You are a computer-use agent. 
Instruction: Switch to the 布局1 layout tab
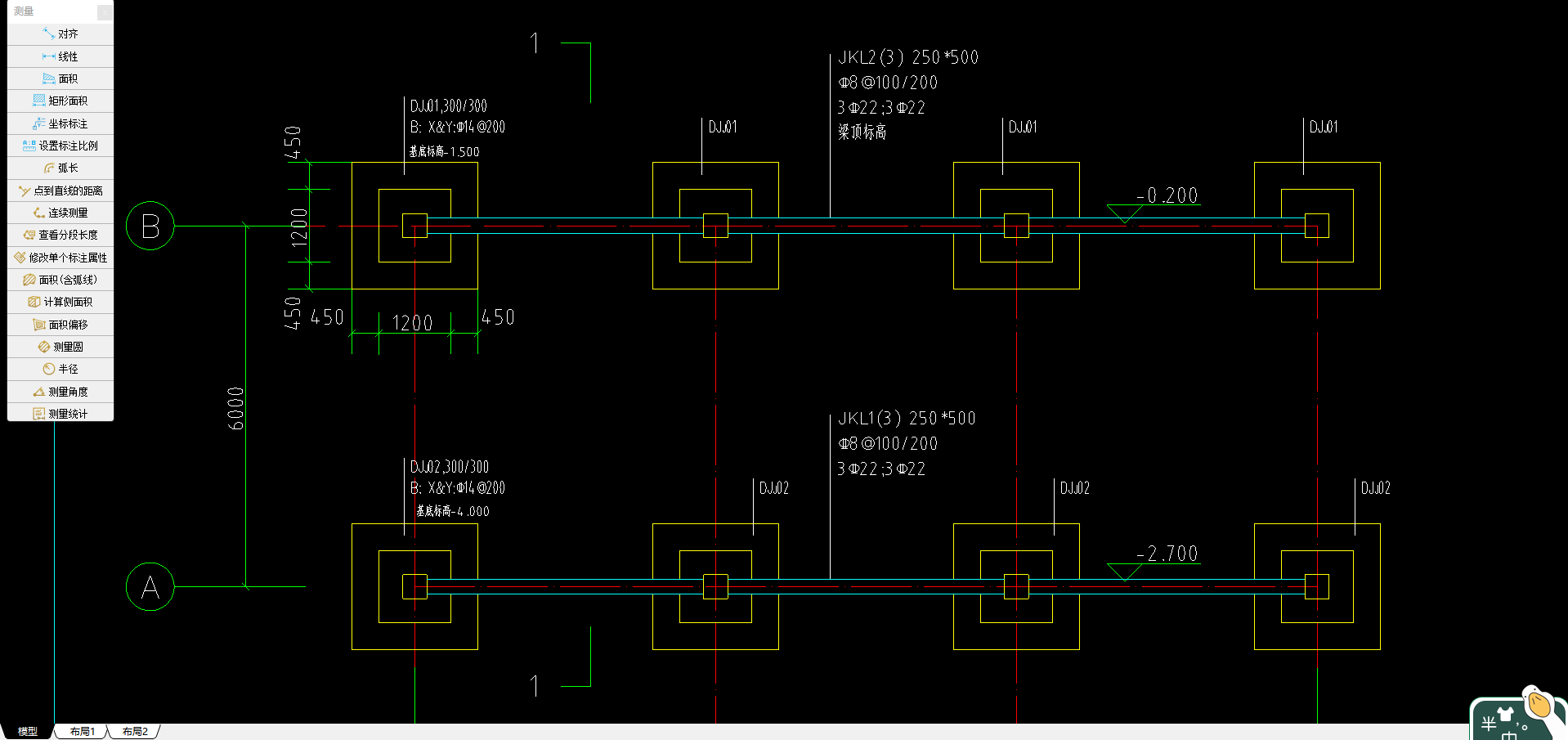pos(82,732)
